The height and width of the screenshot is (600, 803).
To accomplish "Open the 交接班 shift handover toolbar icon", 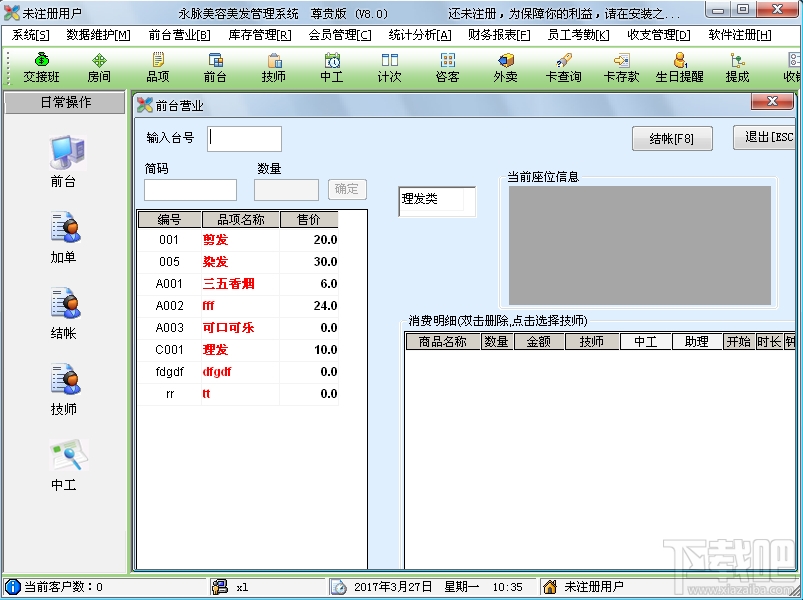I will tap(41, 68).
